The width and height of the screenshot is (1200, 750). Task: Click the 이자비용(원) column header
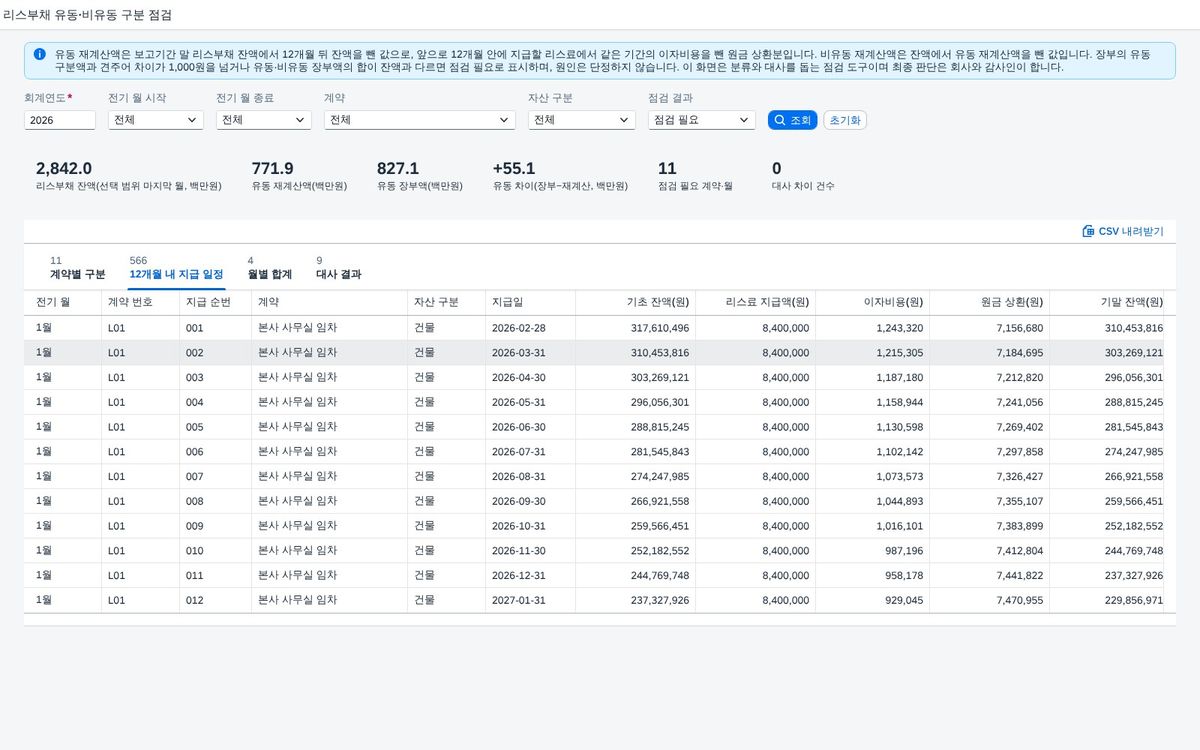tap(873, 302)
